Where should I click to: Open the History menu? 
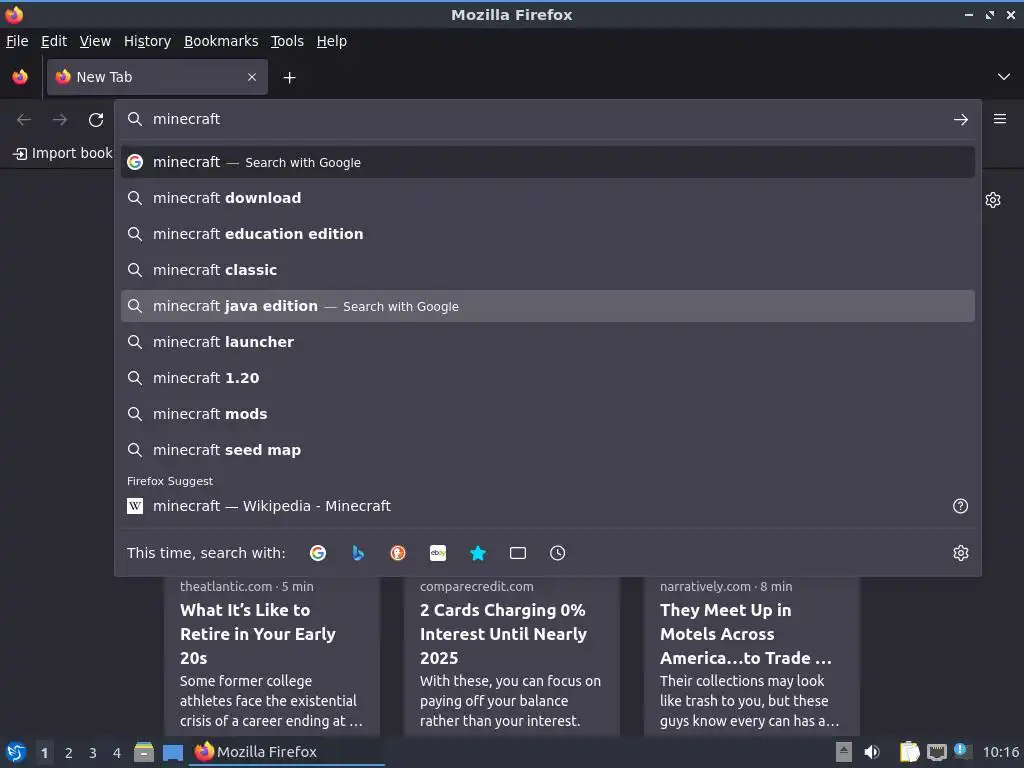click(x=148, y=41)
